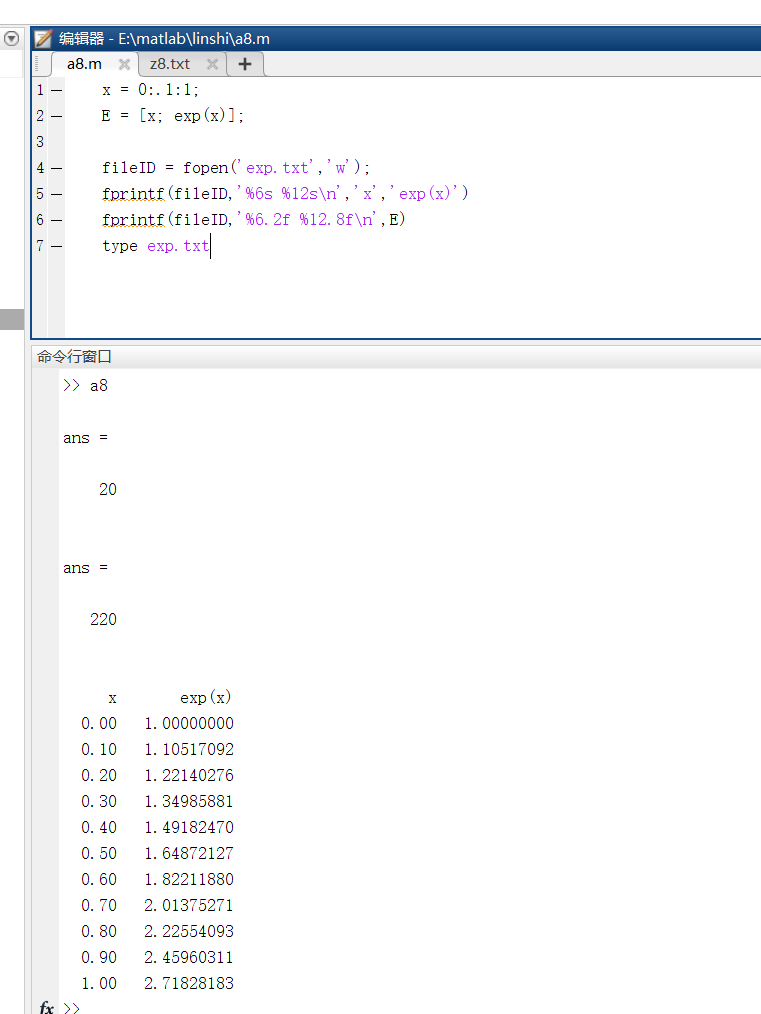Click output value 2.71828183

pos(189,984)
